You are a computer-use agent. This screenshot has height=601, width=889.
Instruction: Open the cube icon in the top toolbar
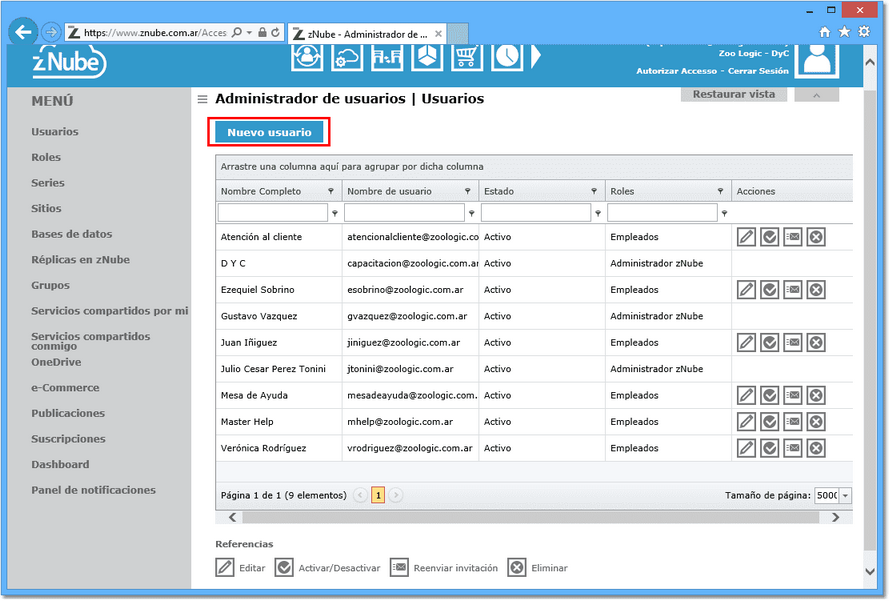coord(427,57)
